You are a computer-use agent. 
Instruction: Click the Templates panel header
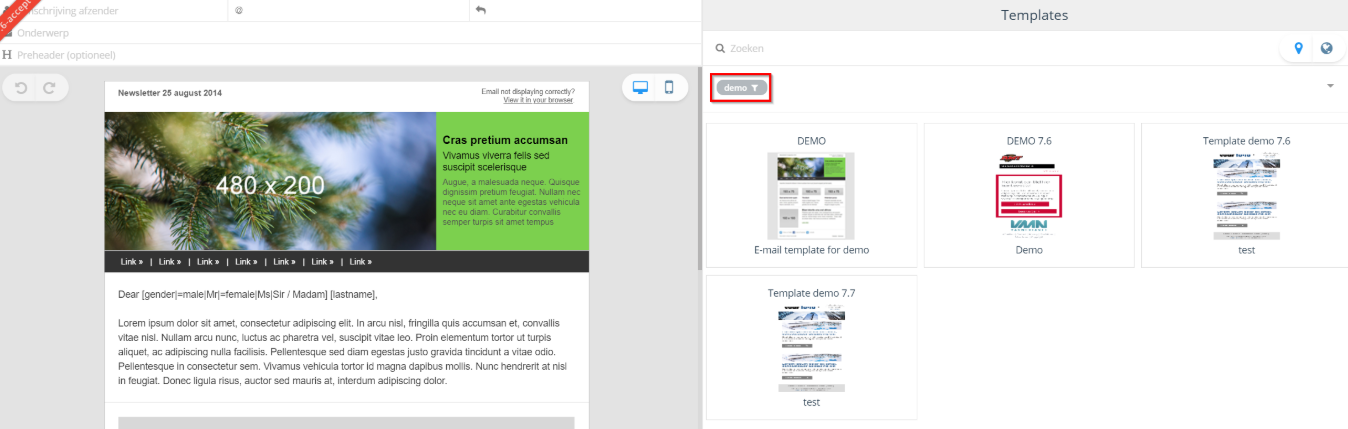point(1034,15)
